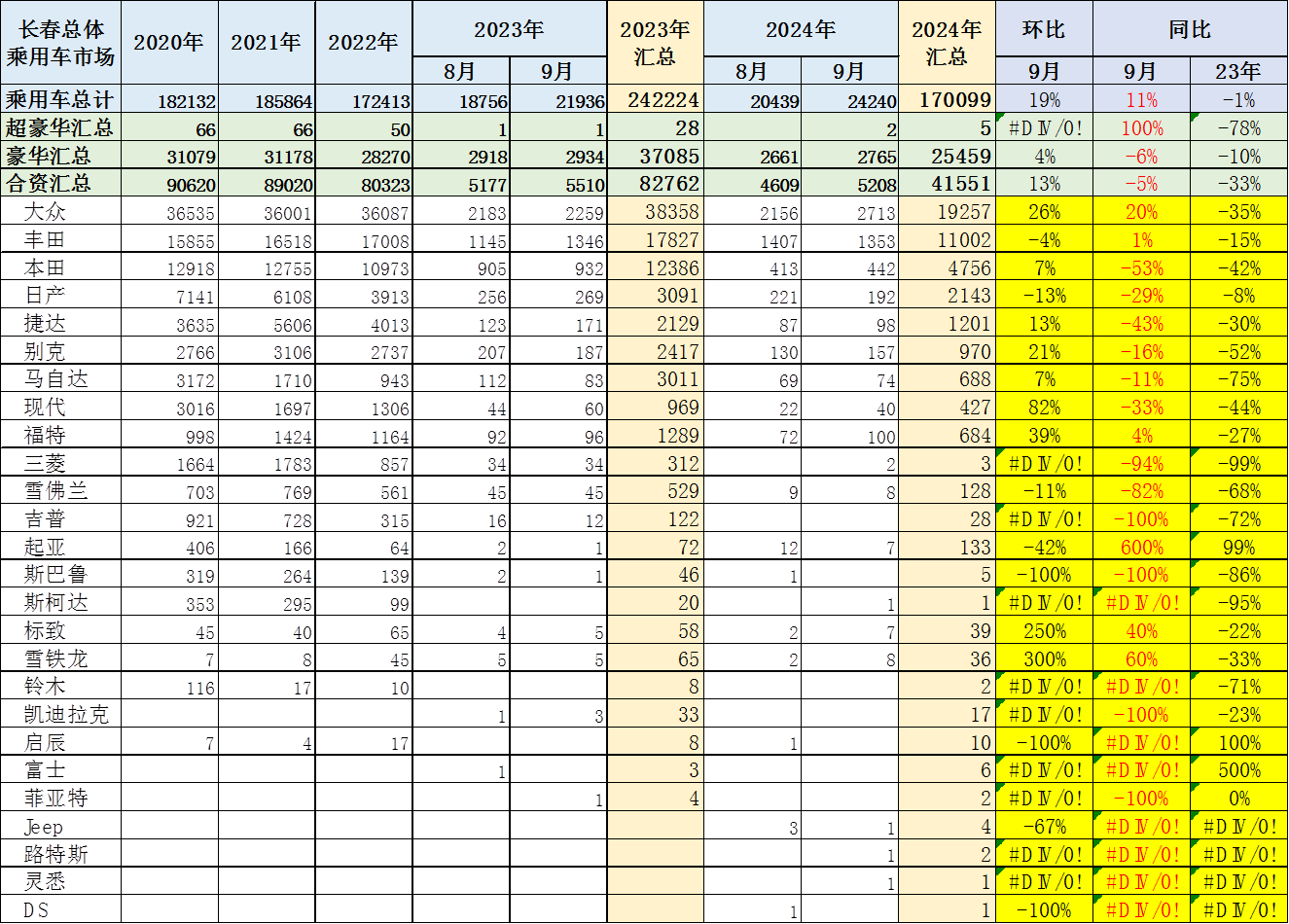This screenshot has height=924, width=1289.
Task: Select the 同比 header cell
Action: (x=1190, y=29)
